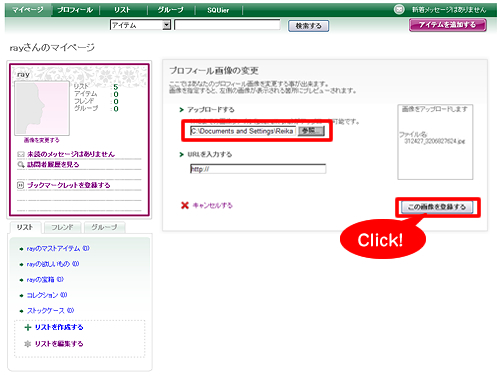Screen dimensions: 500x377
Task: Expand the アップロードする section arrow
Action: [182, 110]
